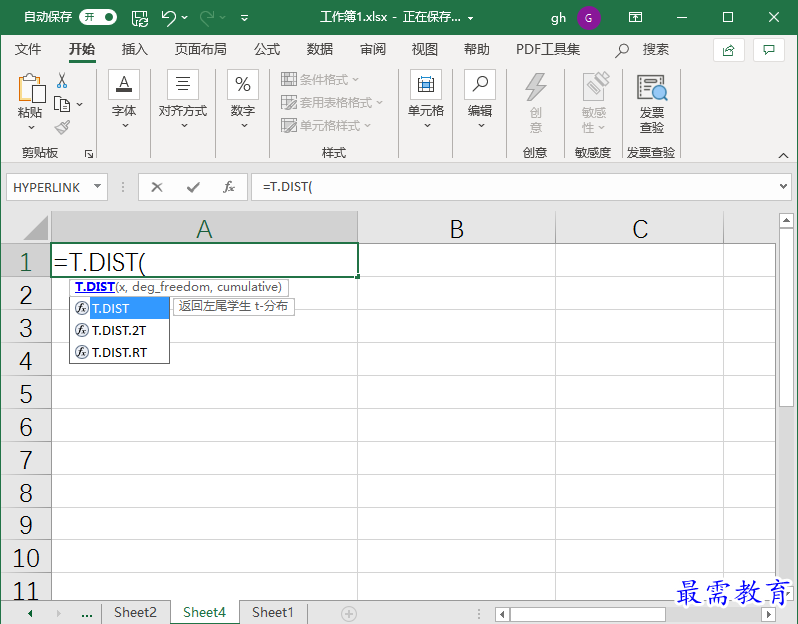Select T.DIST.RT in the autocomplete list

(120, 352)
